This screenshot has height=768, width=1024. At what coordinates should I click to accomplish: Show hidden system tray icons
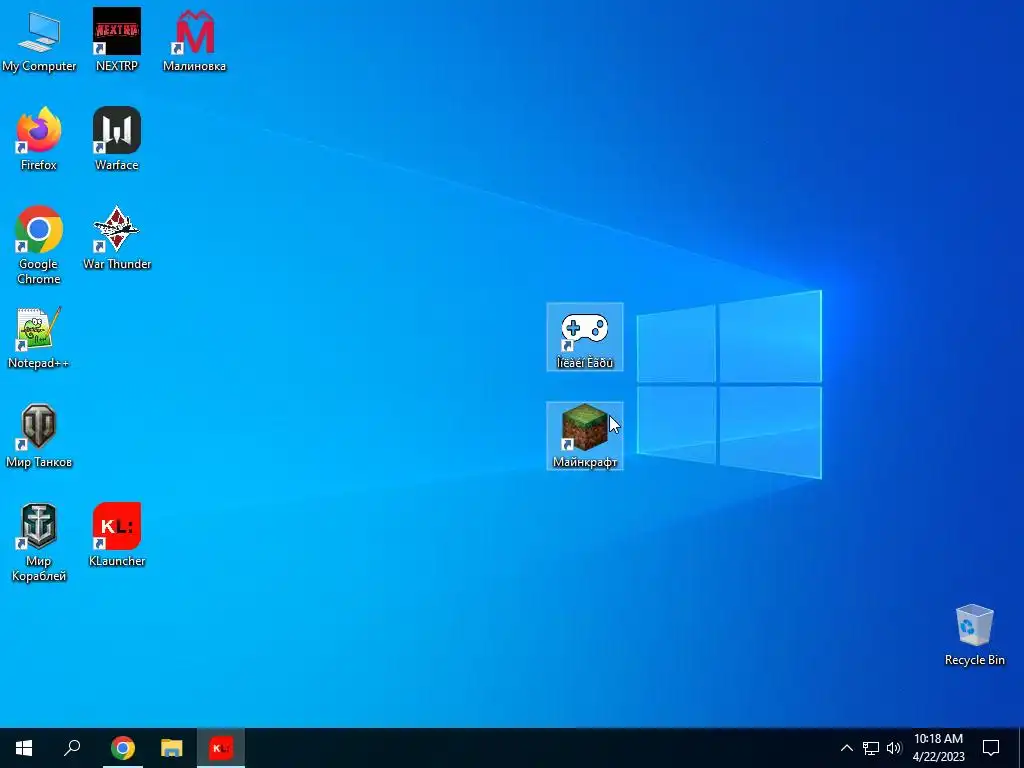[846, 748]
